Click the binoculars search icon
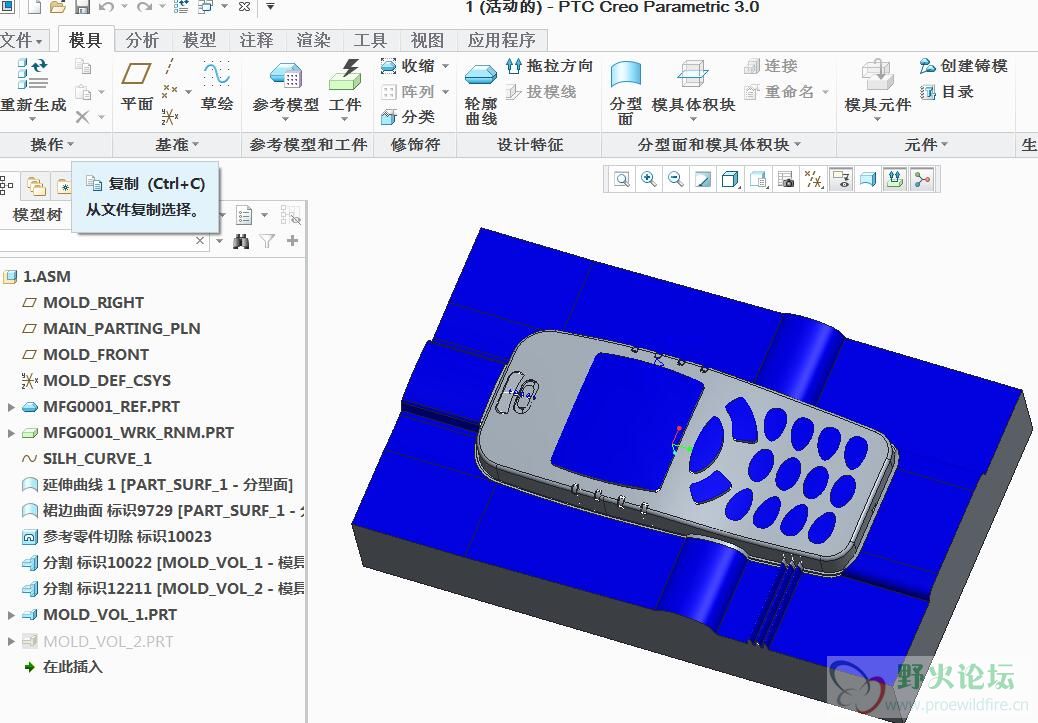The image size is (1038, 723). (x=241, y=241)
